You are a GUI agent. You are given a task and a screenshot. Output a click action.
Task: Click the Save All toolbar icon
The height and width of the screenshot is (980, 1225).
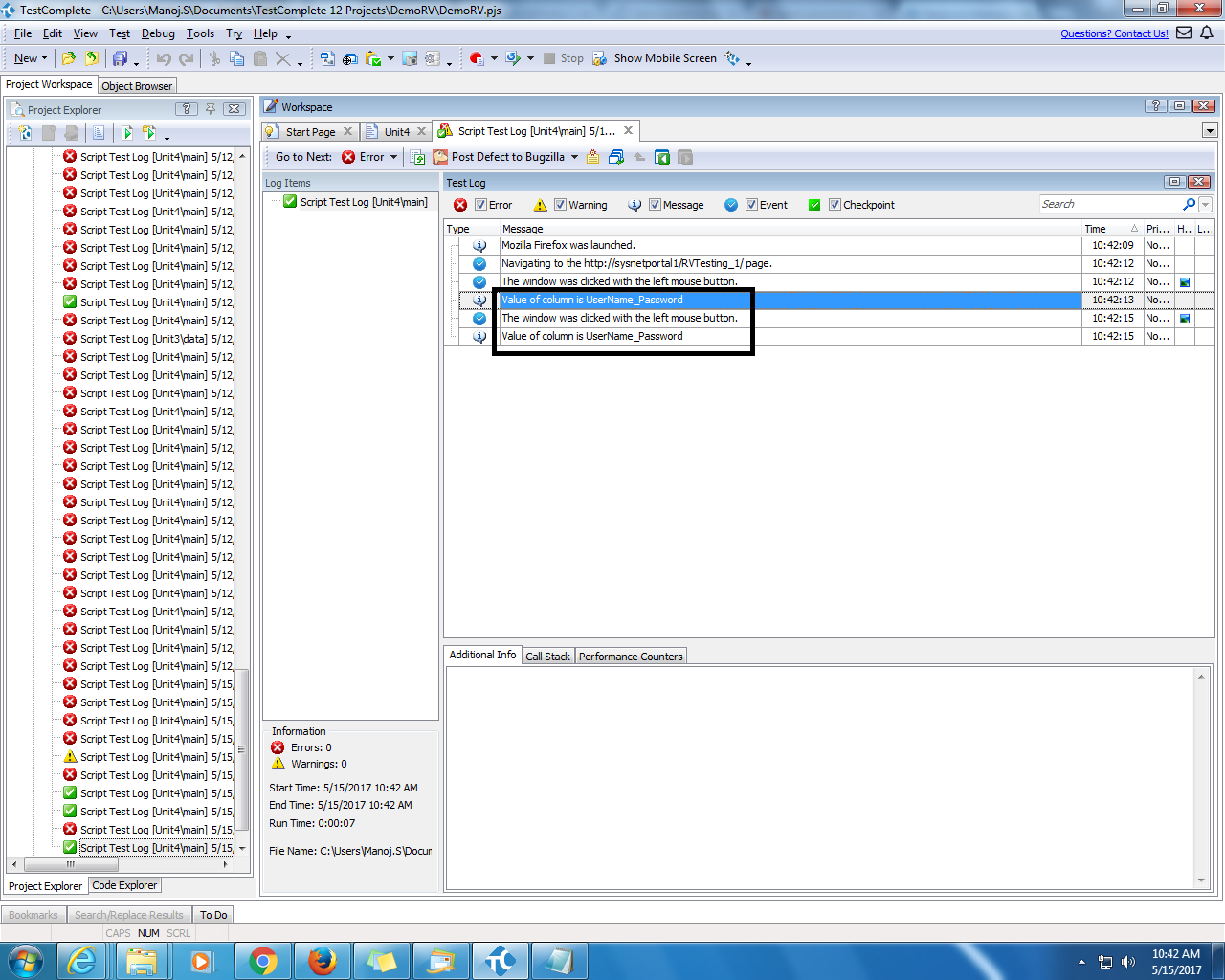[120, 58]
